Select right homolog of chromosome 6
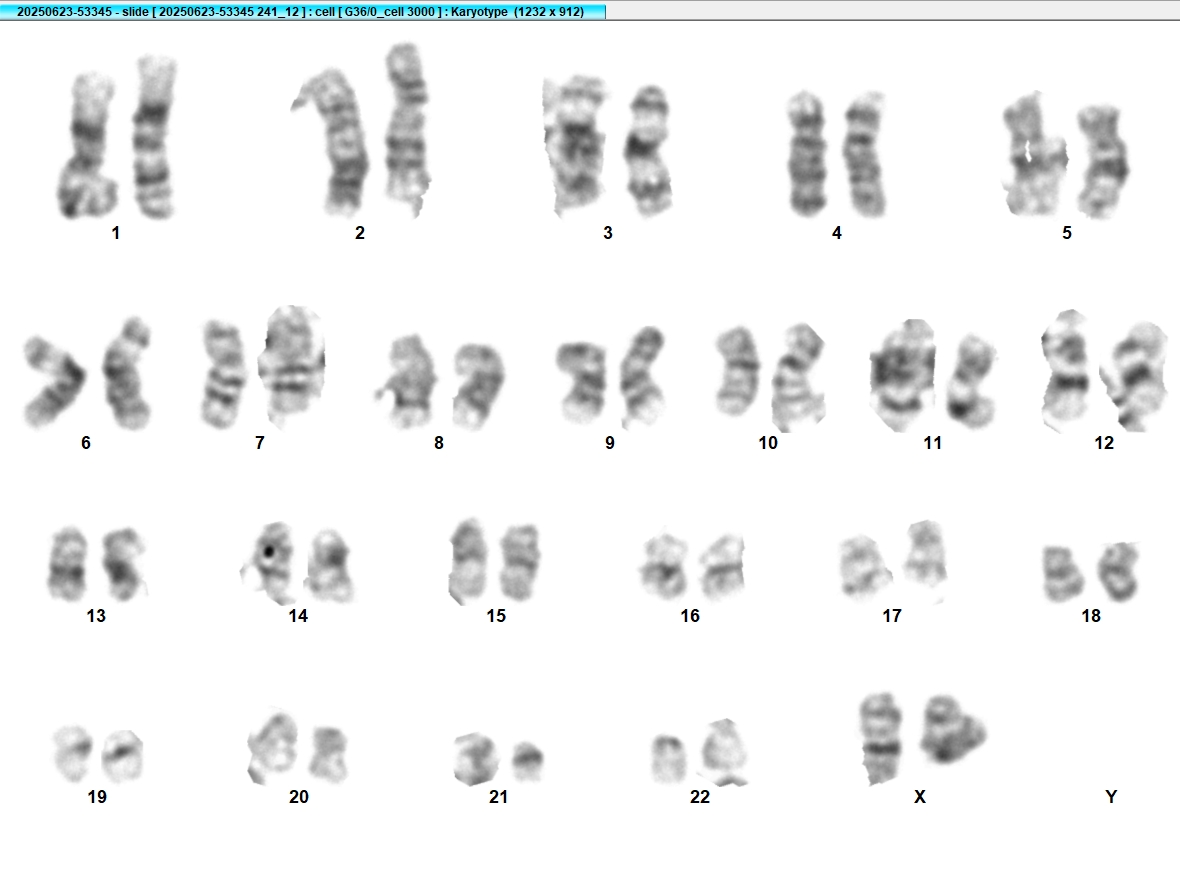 [x=126, y=373]
